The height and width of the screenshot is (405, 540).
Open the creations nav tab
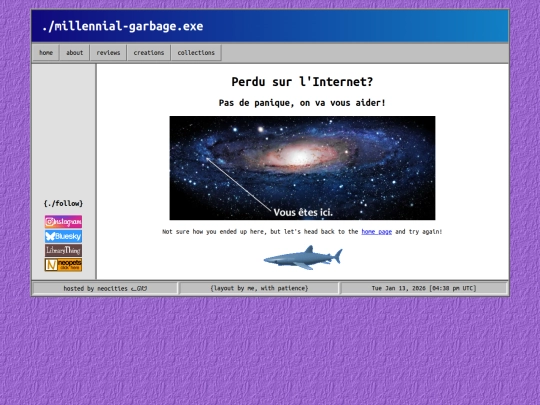pyautogui.click(x=149, y=53)
